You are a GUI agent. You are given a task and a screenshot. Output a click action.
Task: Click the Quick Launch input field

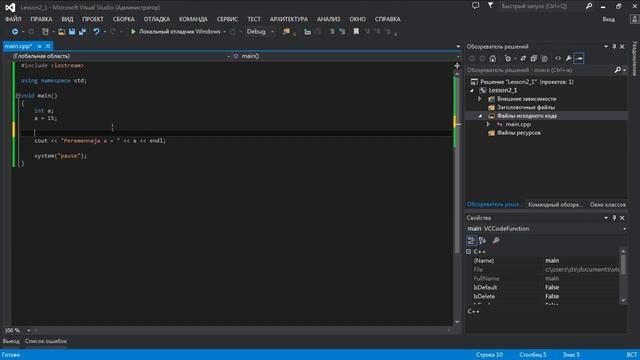coord(541,6)
